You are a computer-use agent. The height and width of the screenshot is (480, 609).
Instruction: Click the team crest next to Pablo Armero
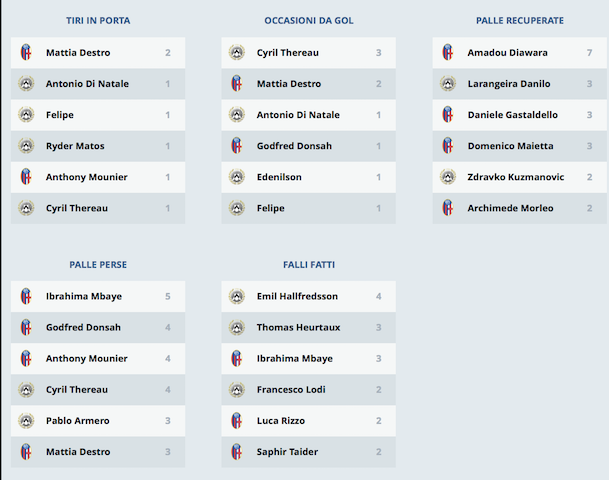coord(26,421)
